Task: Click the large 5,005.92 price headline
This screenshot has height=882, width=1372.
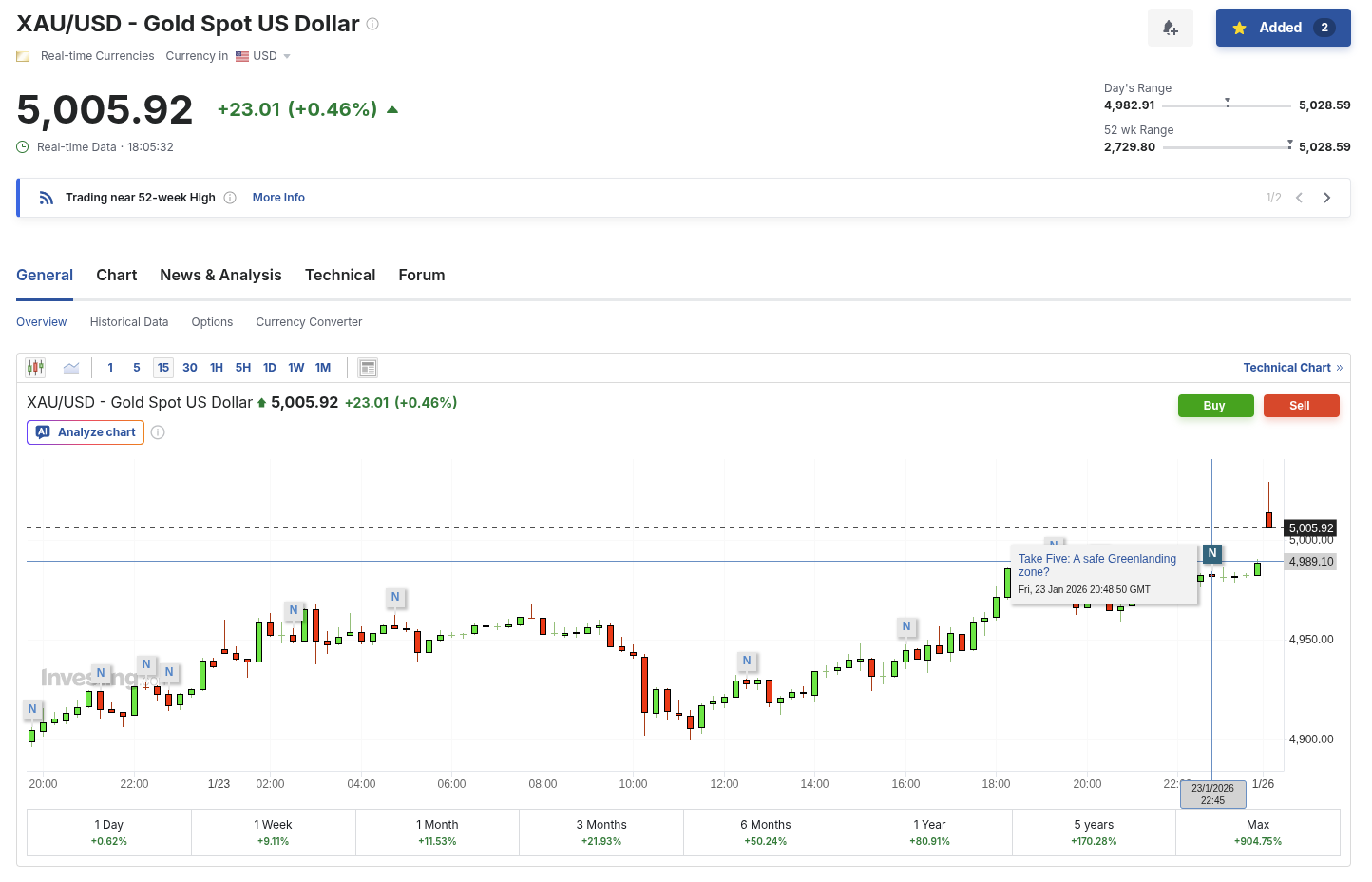Action: [x=105, y=109]
